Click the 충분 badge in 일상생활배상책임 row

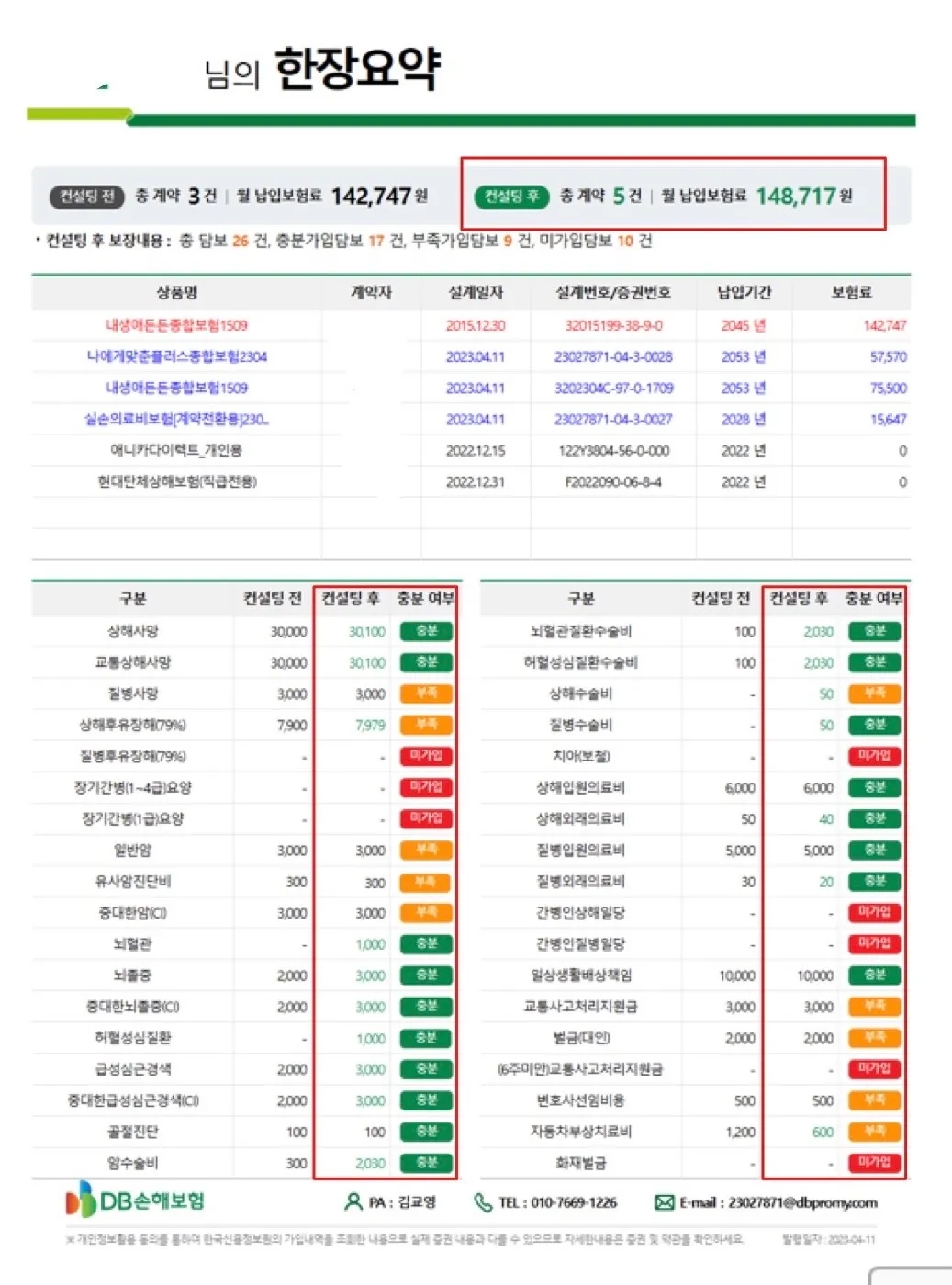(x=874, y=975)
